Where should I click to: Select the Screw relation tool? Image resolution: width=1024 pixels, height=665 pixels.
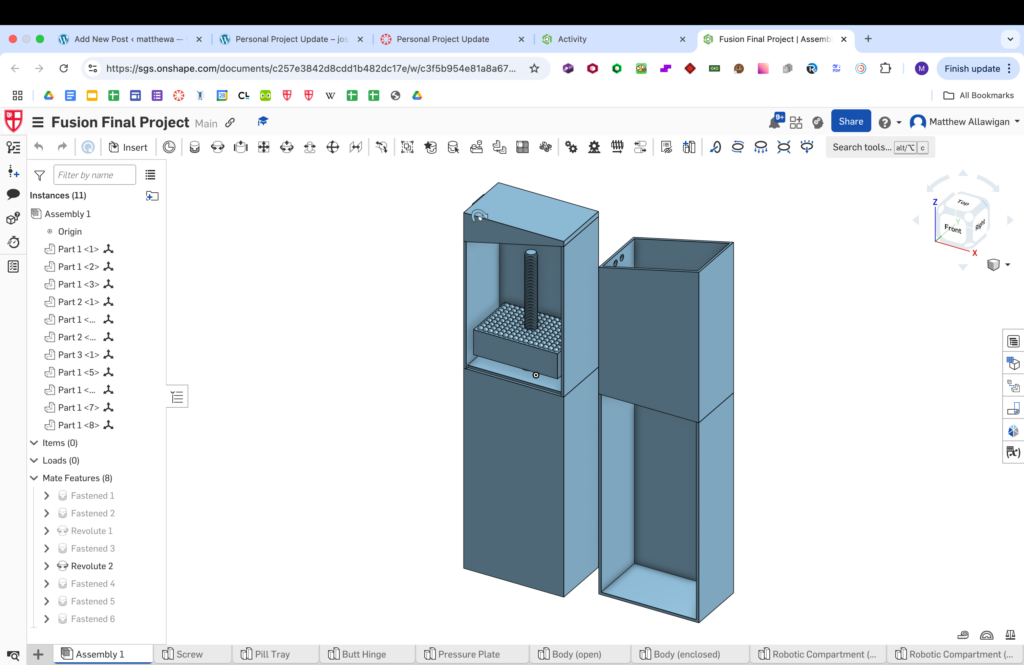[x=617, y=147]
